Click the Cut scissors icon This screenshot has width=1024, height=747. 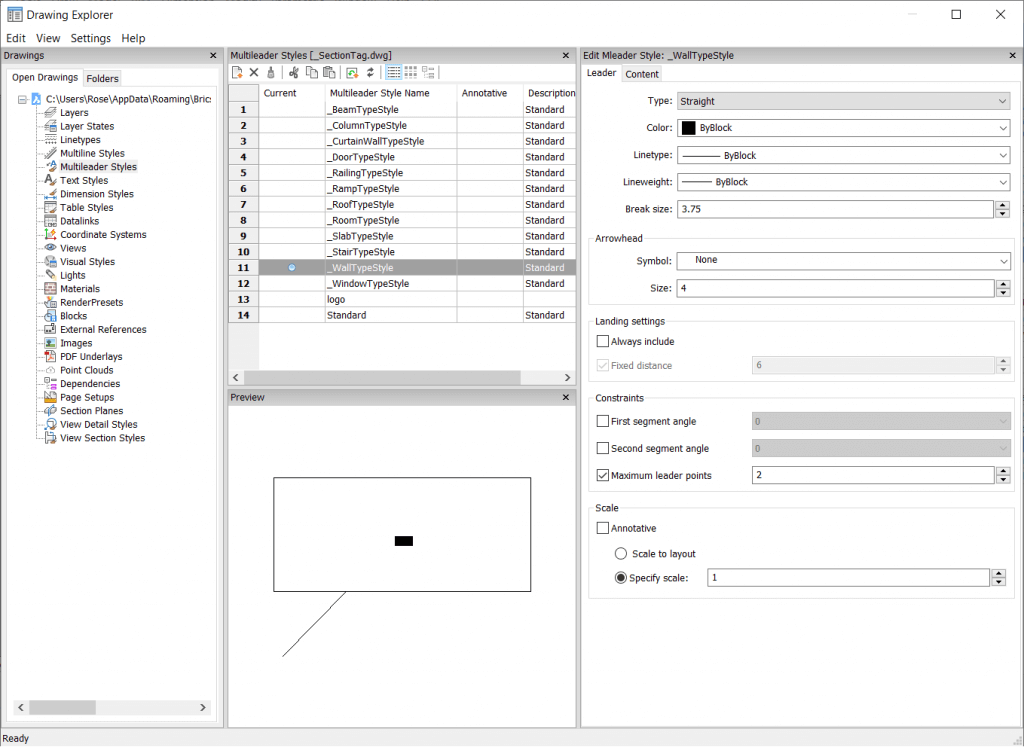pyautogui.click(x=294, y=72)
